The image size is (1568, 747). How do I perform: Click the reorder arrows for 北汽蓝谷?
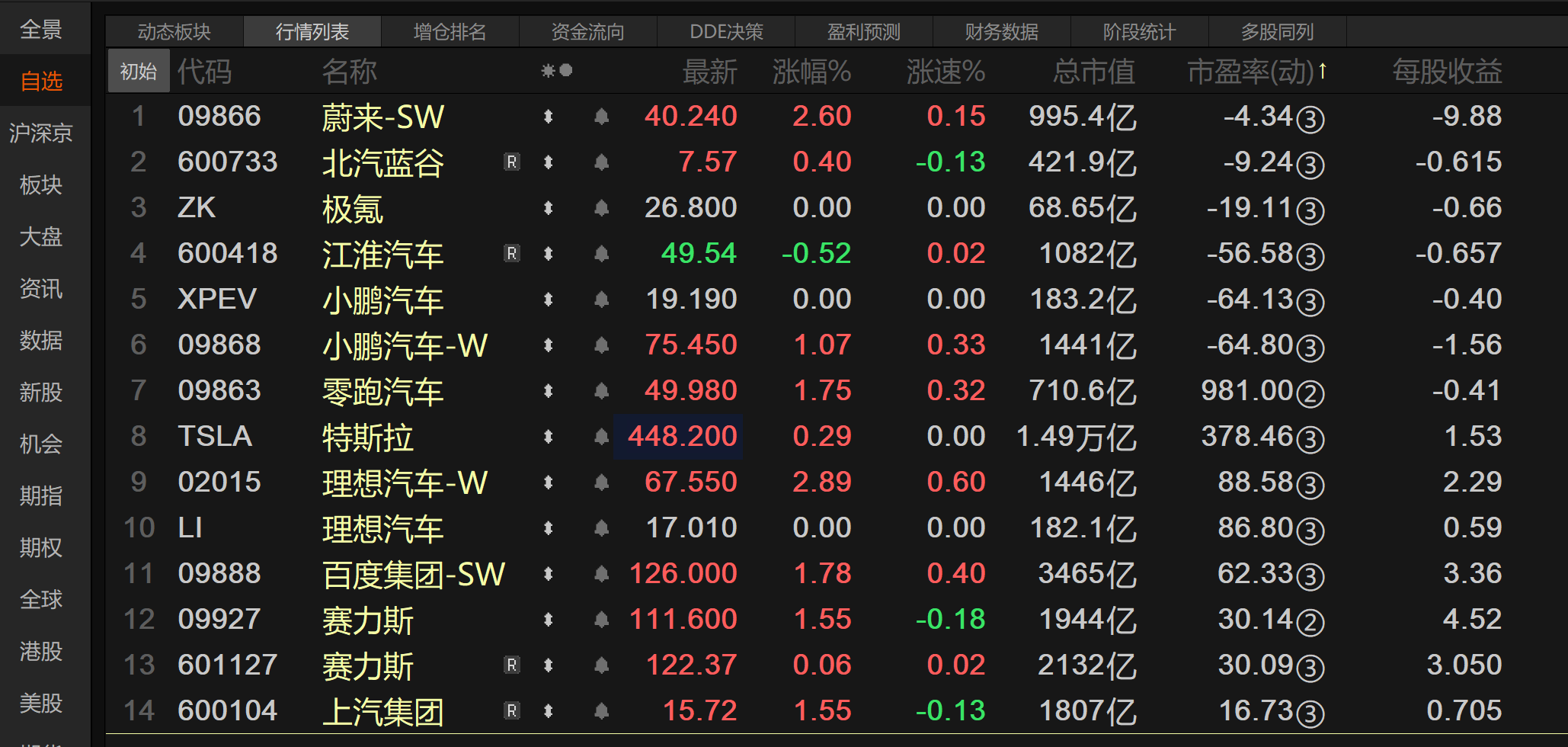coord(548,162)
